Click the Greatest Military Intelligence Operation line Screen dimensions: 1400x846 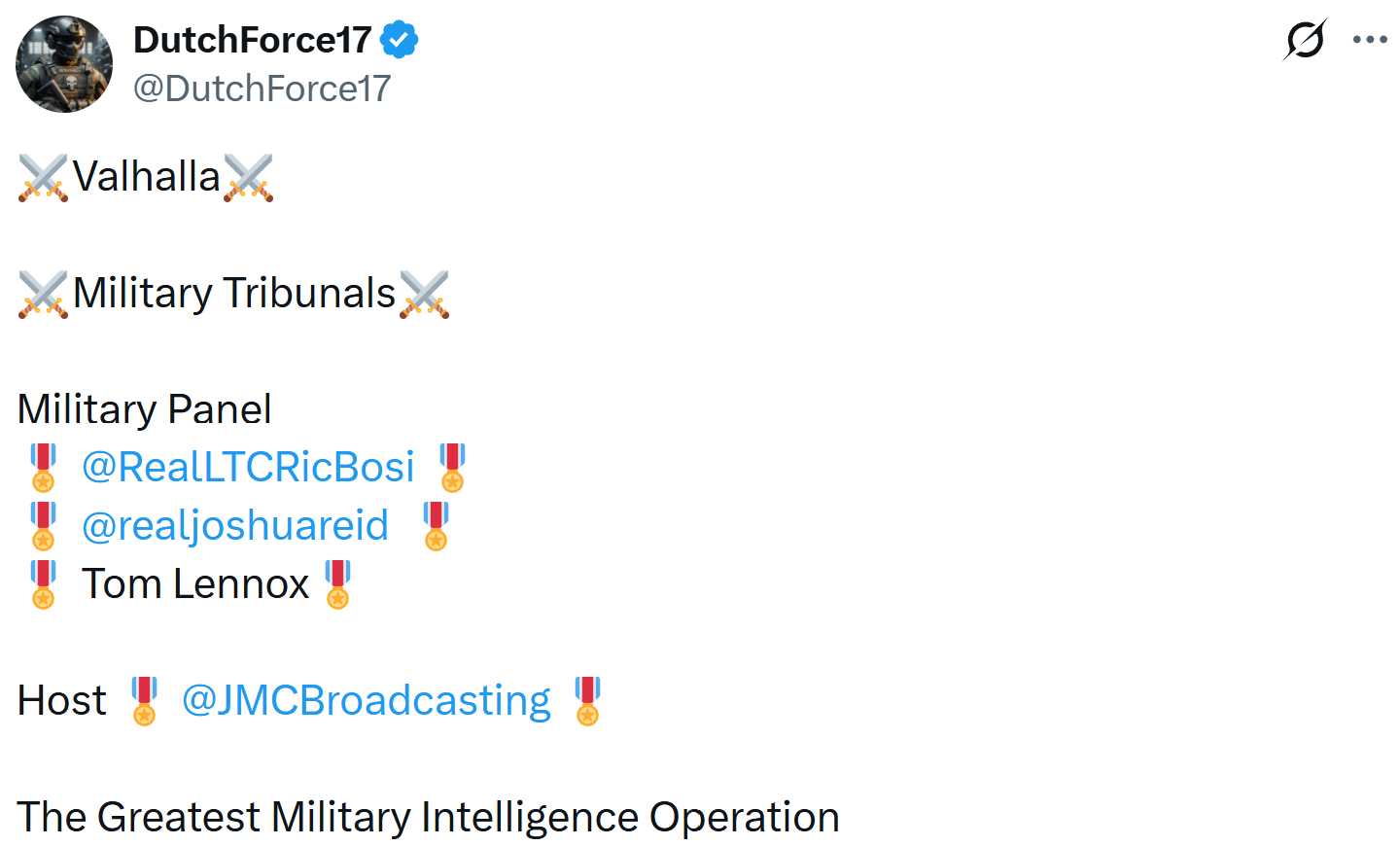pyautogui.click(x=428, y=817)
